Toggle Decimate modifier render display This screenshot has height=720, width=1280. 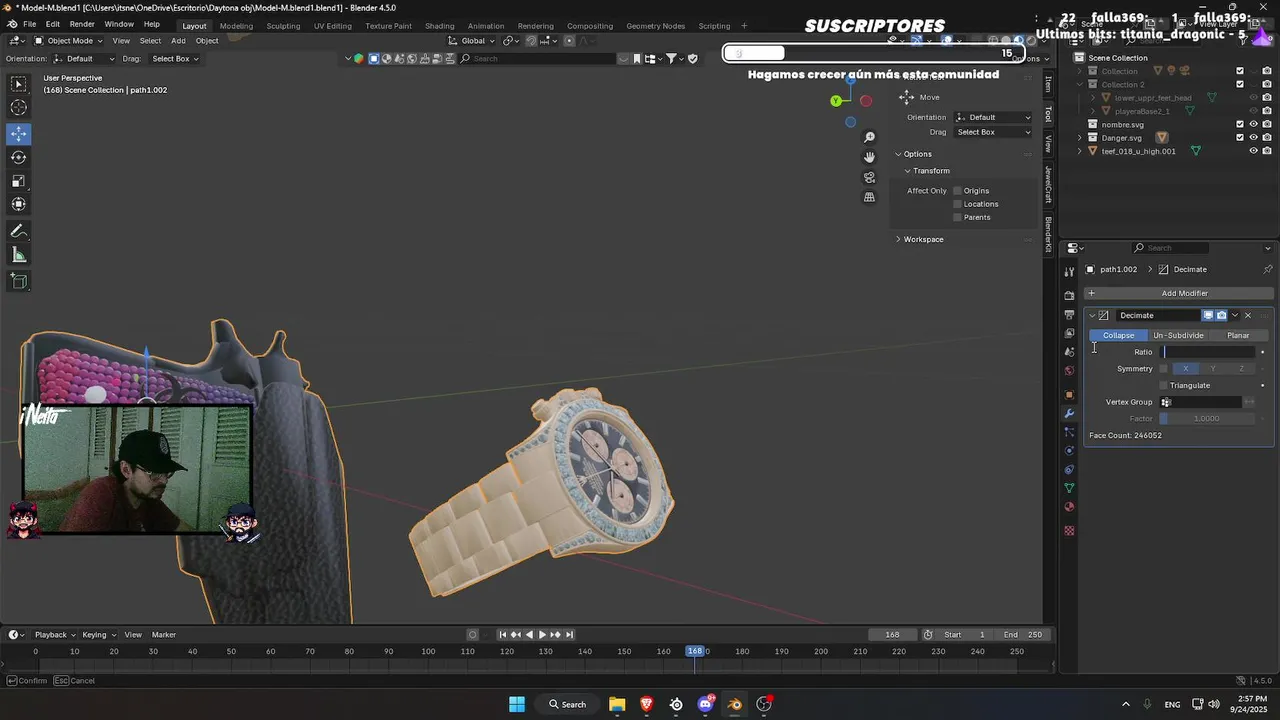(1221, 315)
